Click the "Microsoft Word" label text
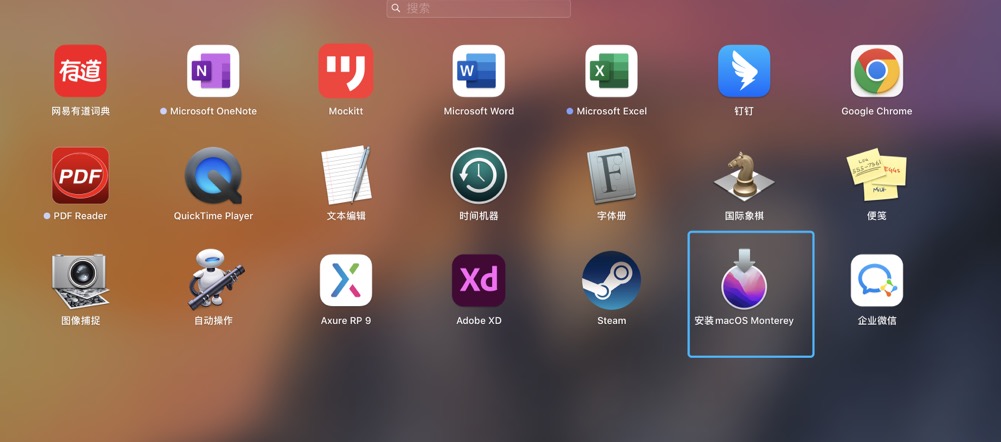Viewport: 1001px width, 442px height. tap(479, 111)
